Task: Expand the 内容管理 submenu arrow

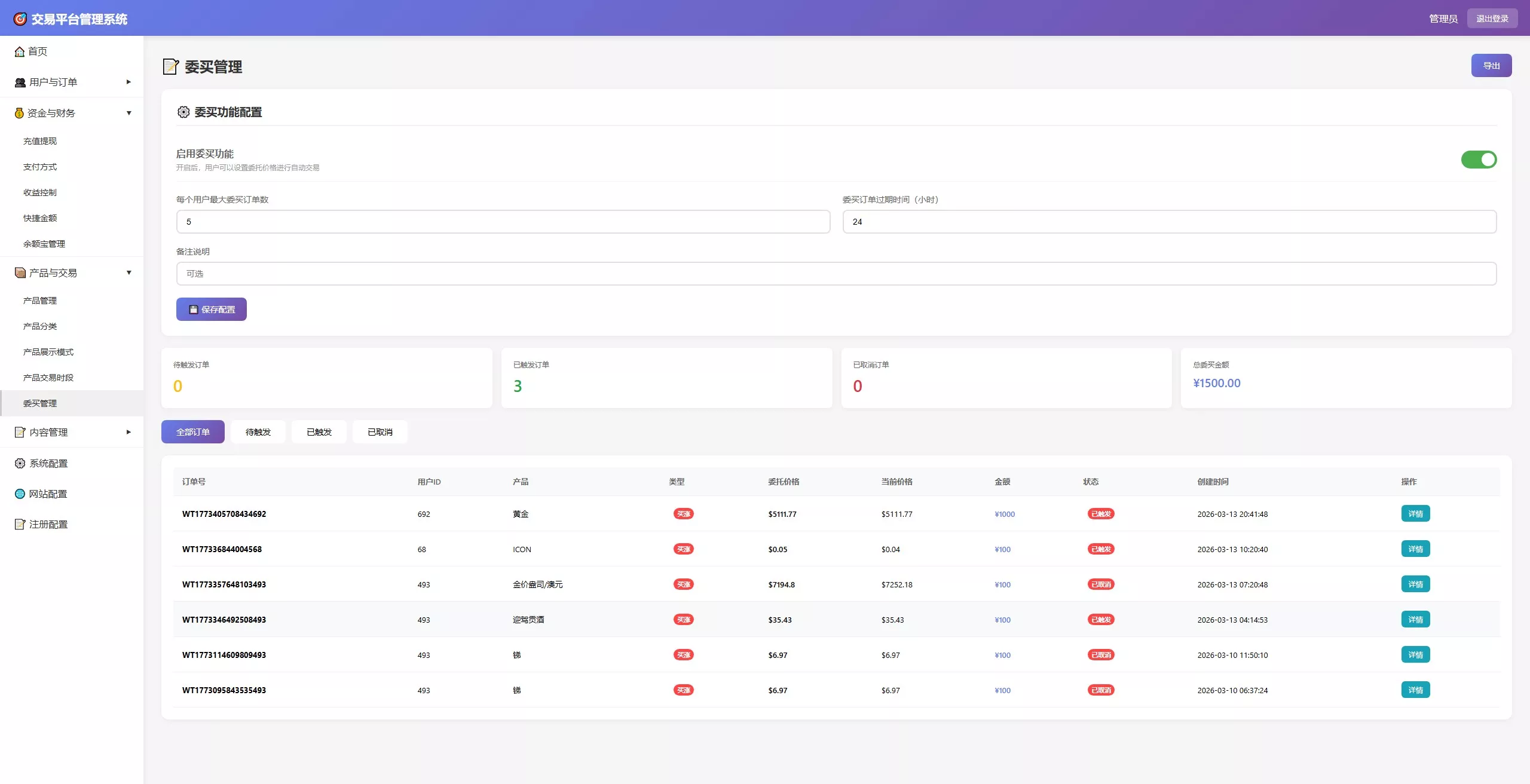Action: pyautogui.click(x=128, y=432)
